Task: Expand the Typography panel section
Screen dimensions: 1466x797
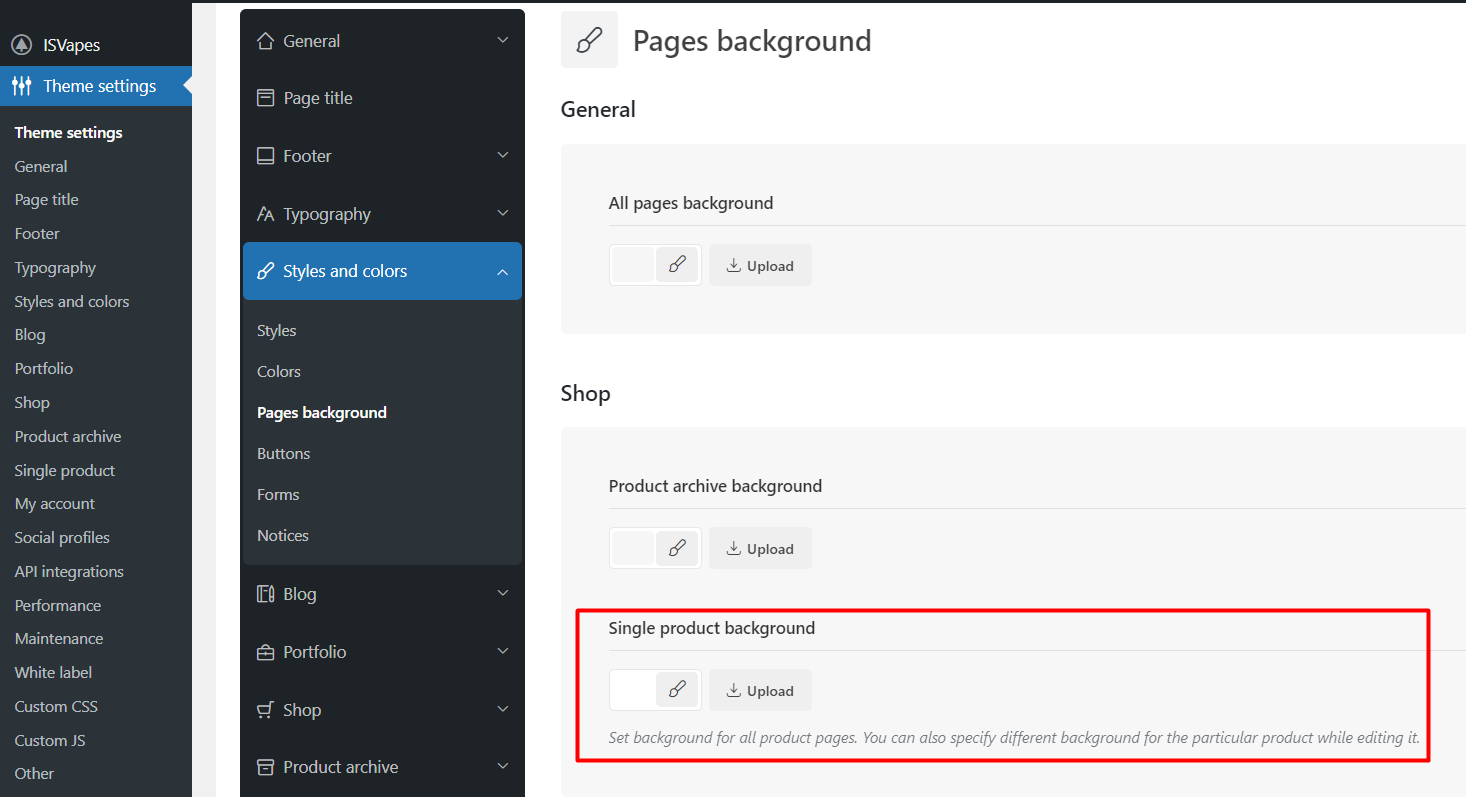Action: [503, 214]
